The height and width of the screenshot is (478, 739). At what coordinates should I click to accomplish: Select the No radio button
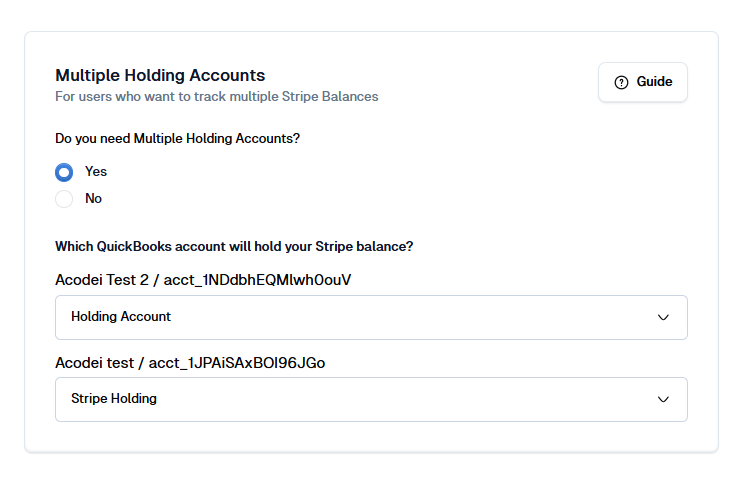(64, 199)
